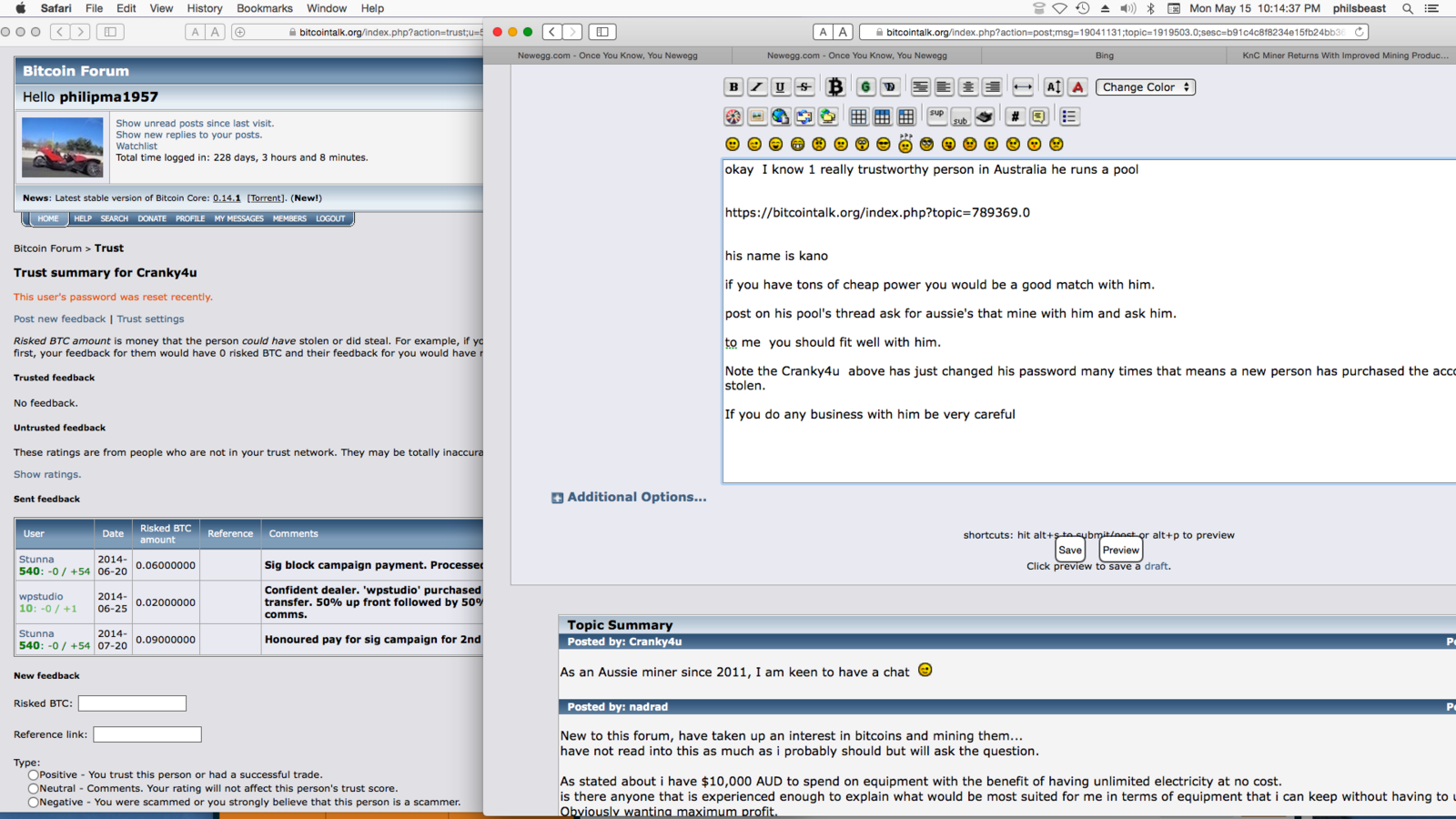Screen dimensions: 1456x819
Task: Insert teletype text tag
Action: pyautogui.click(x=985, y=116)
